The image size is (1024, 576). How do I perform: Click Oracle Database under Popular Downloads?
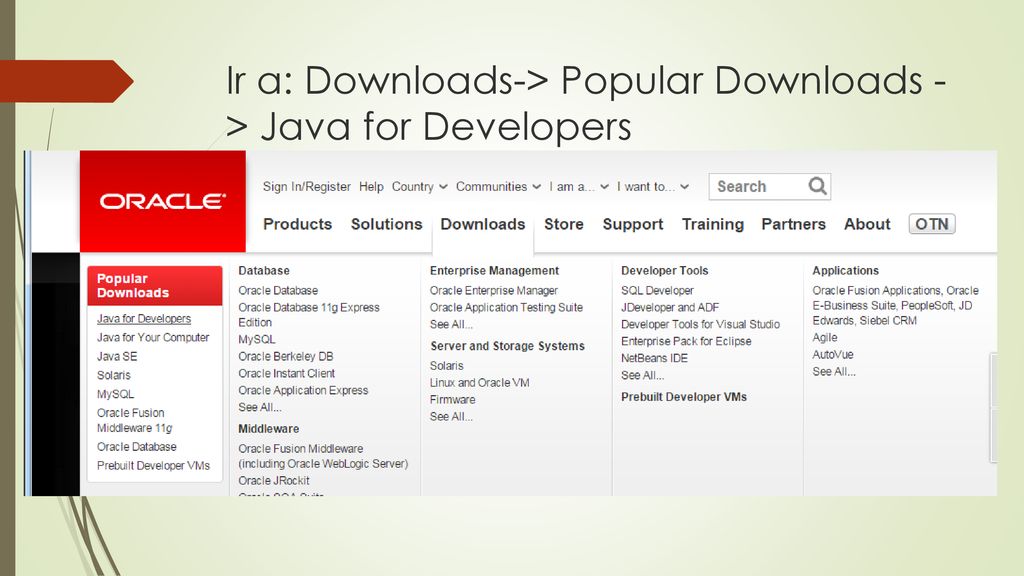pyautogui.click(x=136, y=447)
